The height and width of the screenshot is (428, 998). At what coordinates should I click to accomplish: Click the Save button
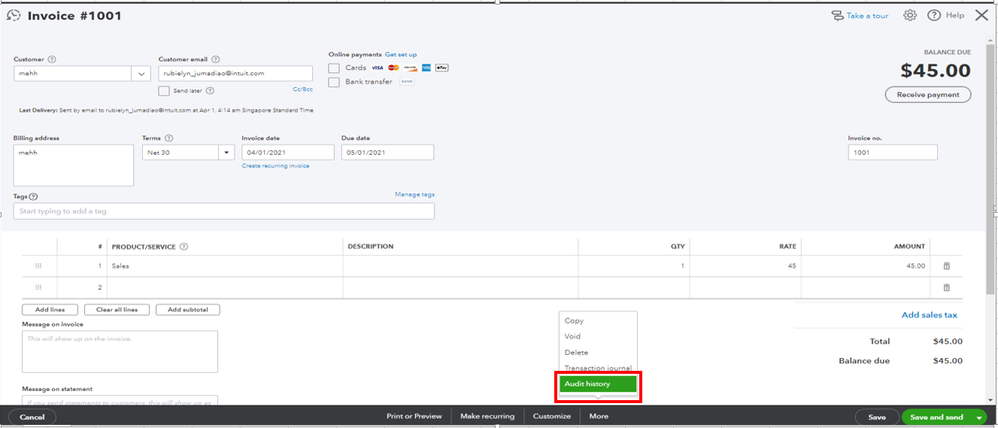[877, 417]
